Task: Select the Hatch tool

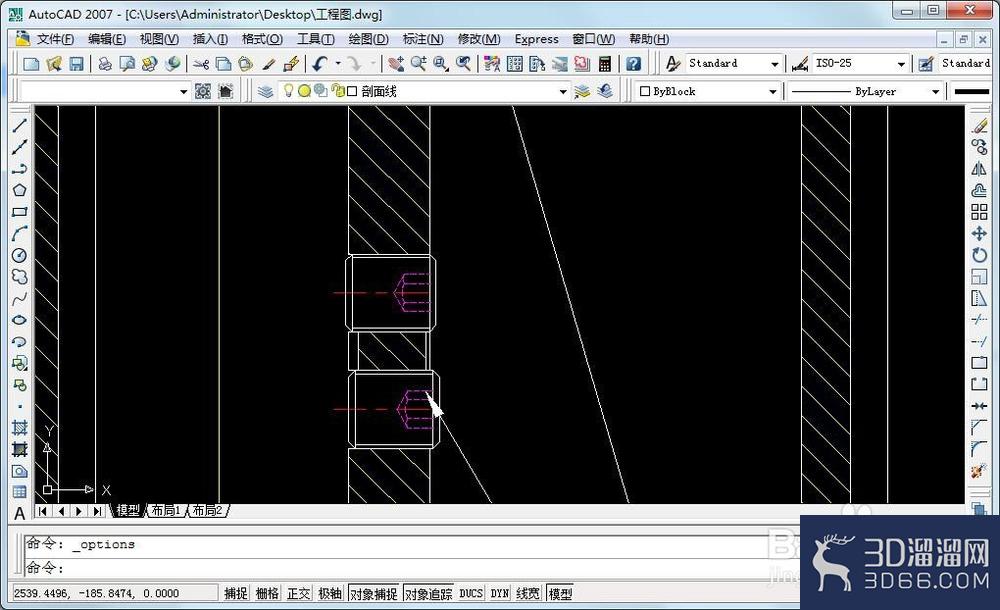Action: (x=19, y=428)
